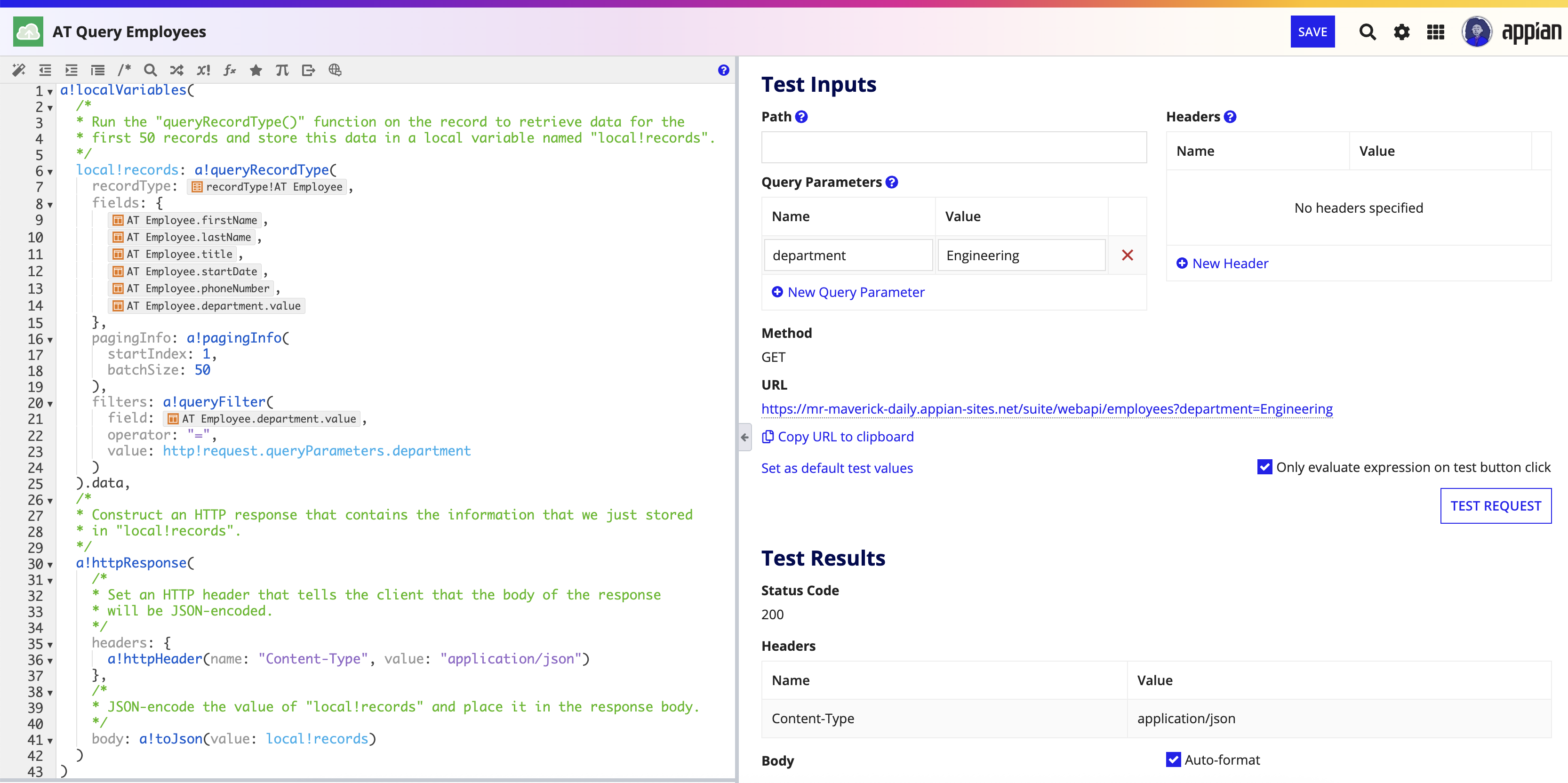The height and width of the screenshot is (783, 1568).
Task: Click AT Employee.department.value chip on line 21
Action: pos(262,419)
